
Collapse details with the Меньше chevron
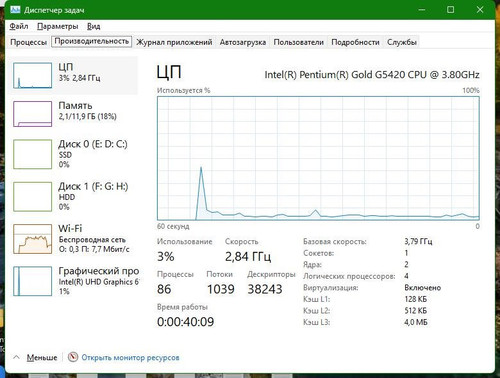coord(16,357)
